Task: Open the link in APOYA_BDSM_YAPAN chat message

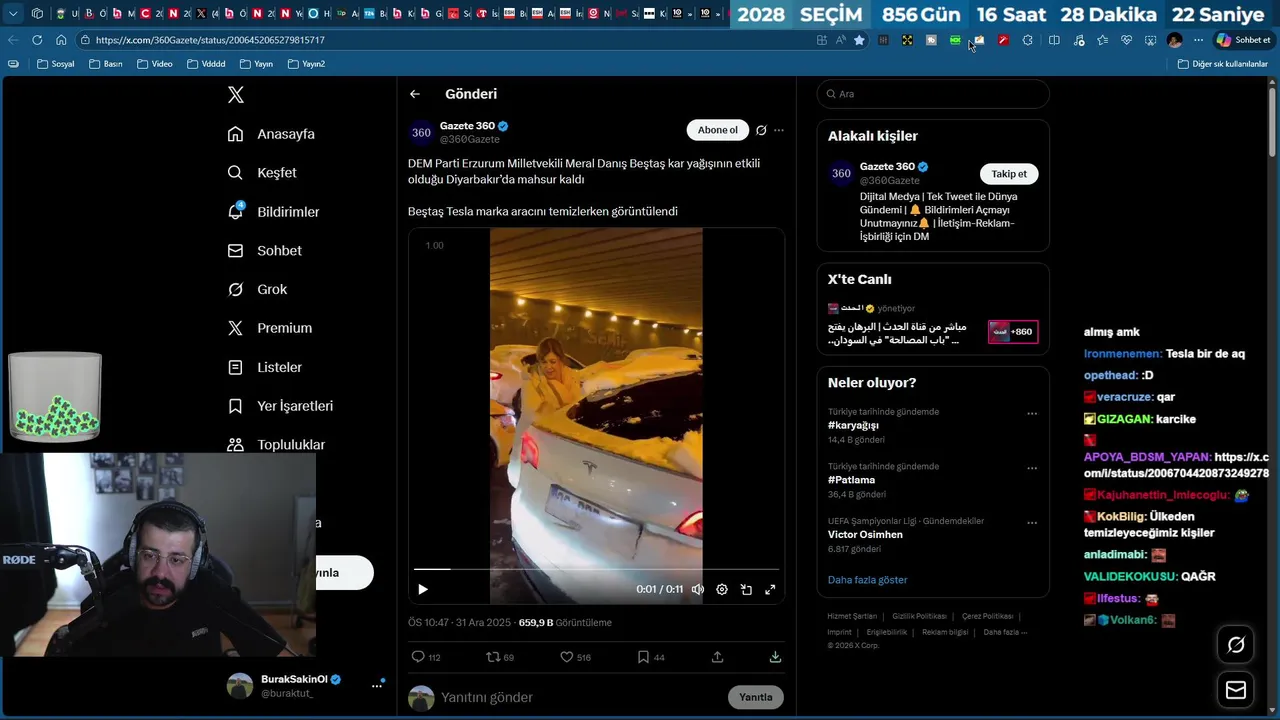Action: [x=1177, y=465]
